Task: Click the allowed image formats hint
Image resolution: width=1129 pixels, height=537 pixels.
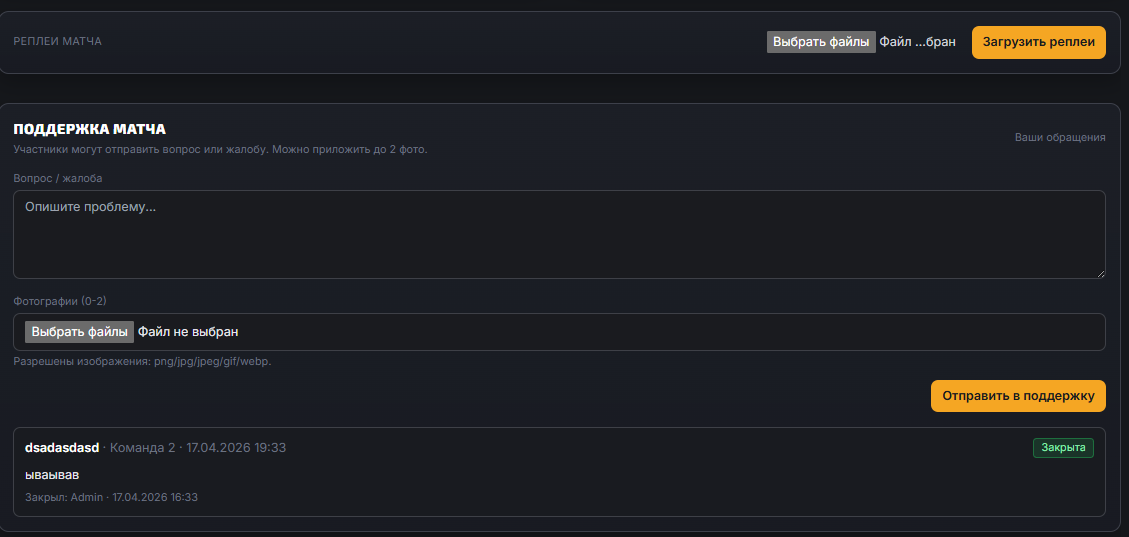Action: (x=142, y=361)
